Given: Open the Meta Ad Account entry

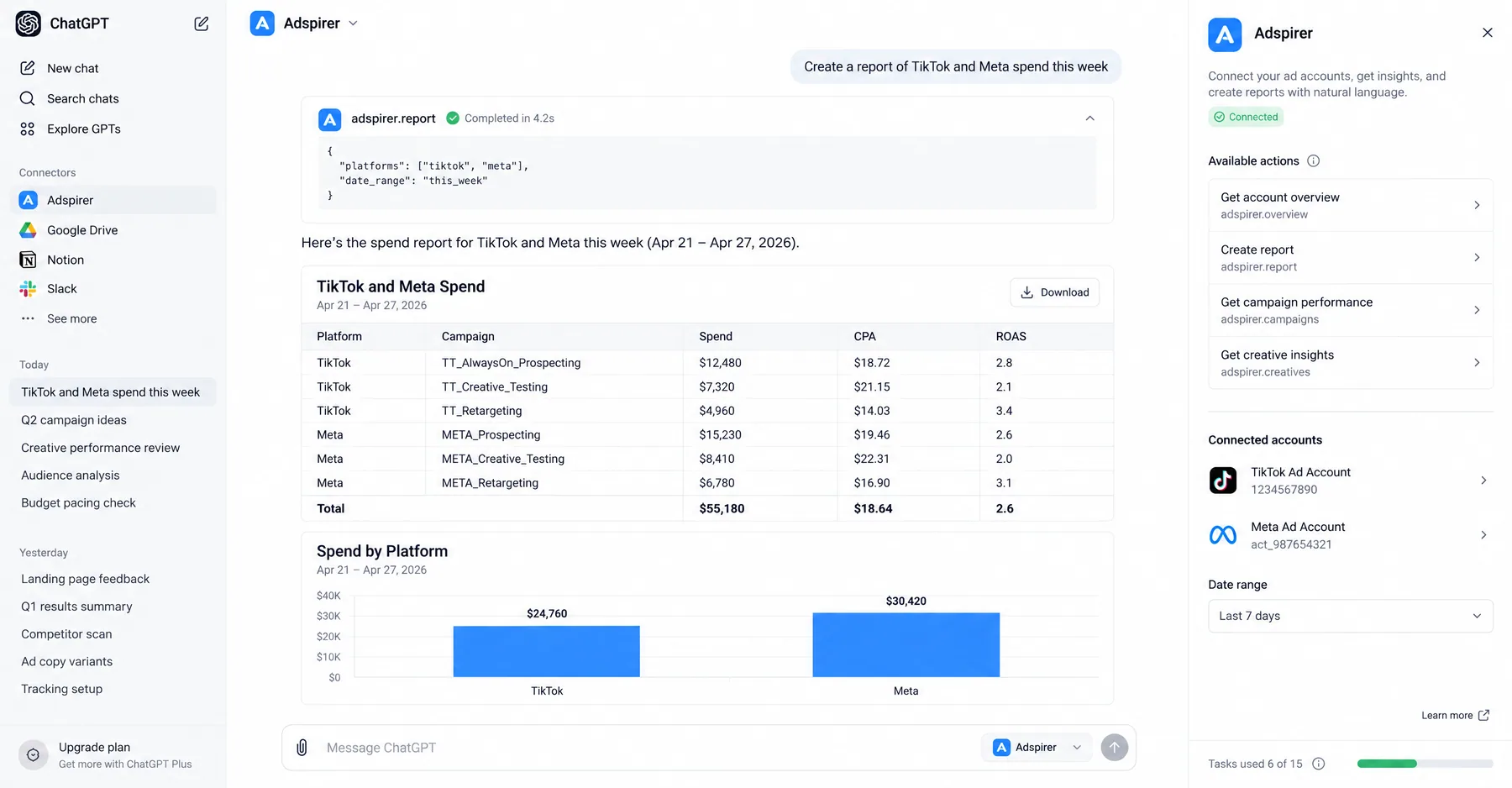Looking at the screenshot, I should tap(1350, 535).
